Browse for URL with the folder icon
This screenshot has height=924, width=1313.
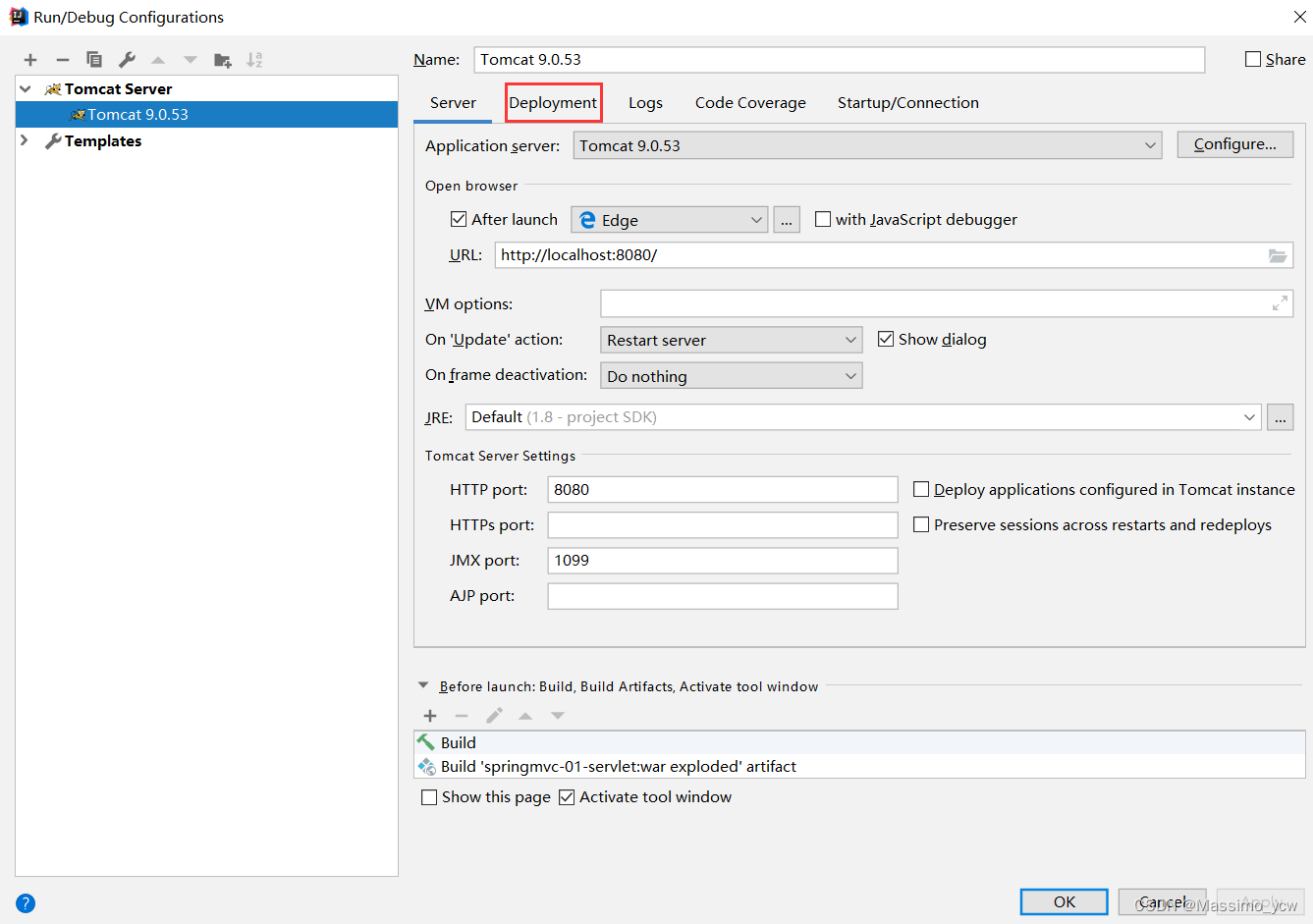point(1277,255)
